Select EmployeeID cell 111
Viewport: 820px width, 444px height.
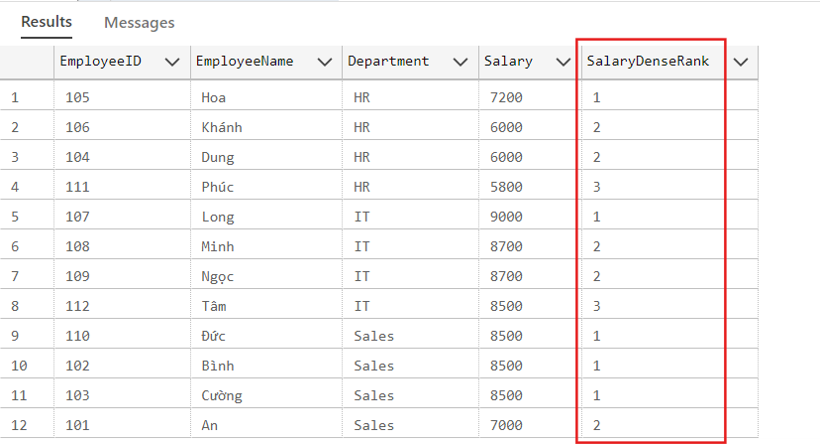122,187
